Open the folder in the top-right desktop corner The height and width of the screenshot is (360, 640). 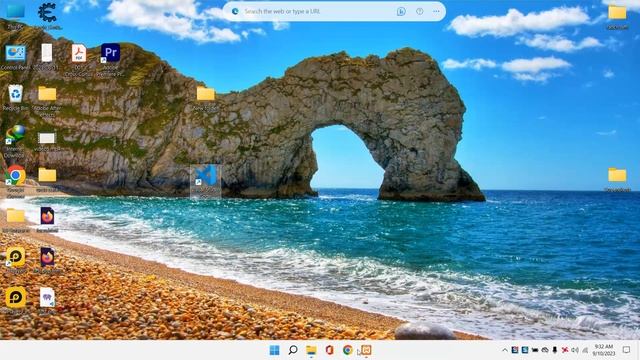click(617, 16)
